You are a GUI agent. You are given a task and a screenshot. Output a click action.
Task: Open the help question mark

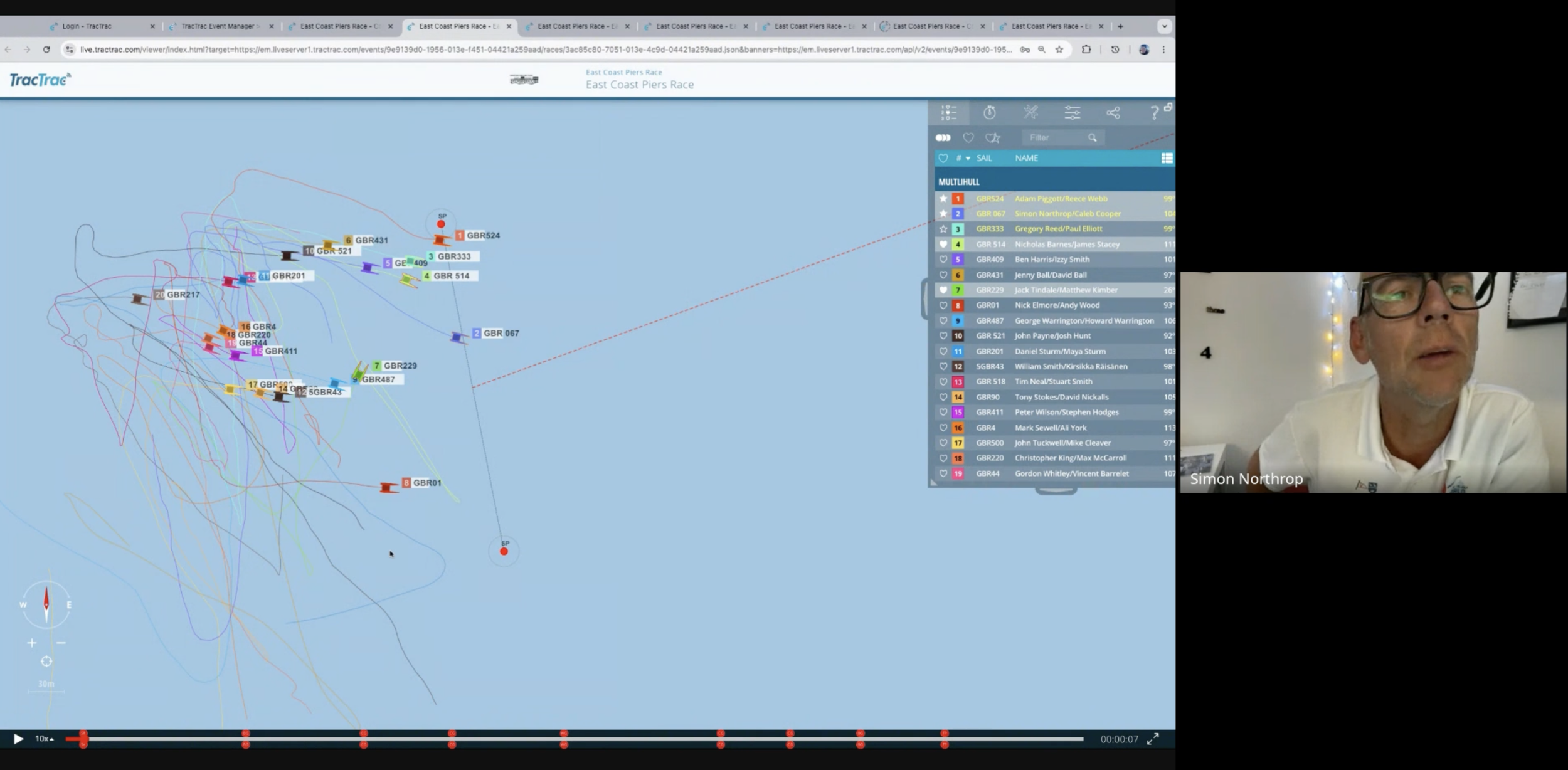coord(1154,113)
